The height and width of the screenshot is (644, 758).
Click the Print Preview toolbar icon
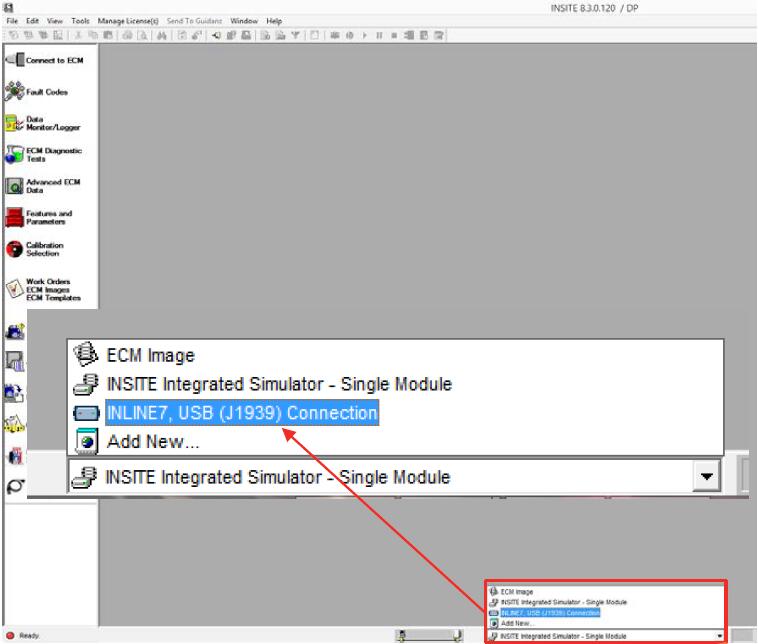pos(142,35)
